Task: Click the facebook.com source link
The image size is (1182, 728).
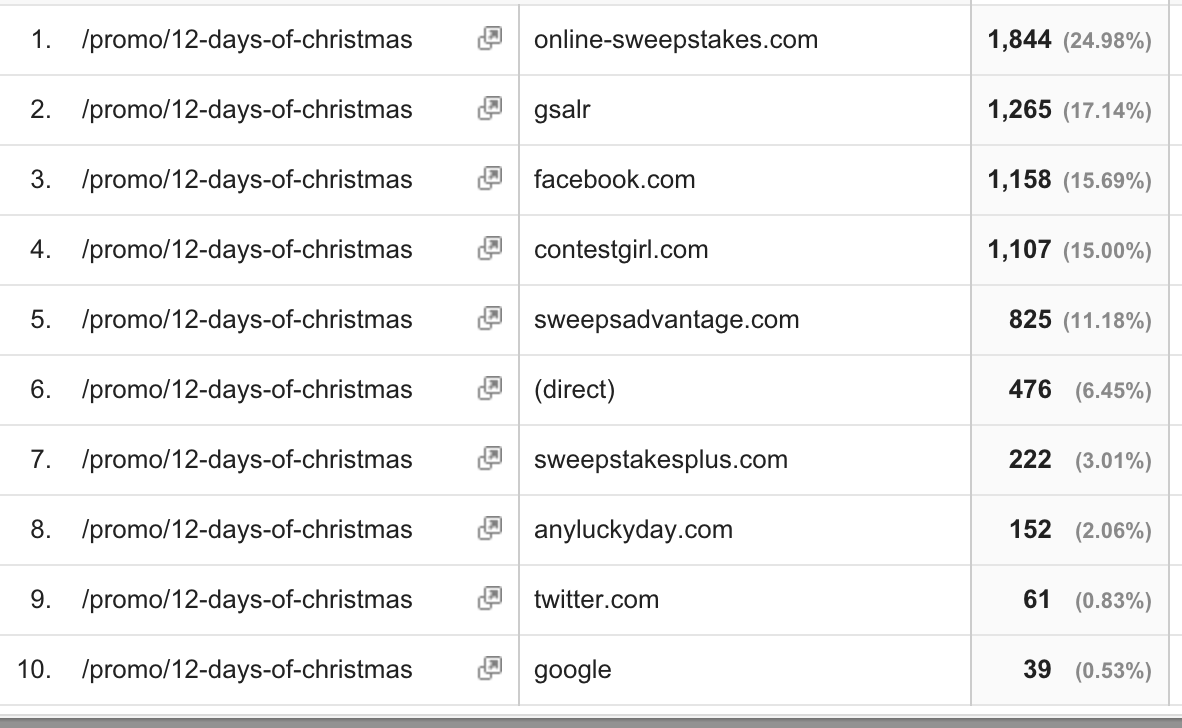Action: 614,180
